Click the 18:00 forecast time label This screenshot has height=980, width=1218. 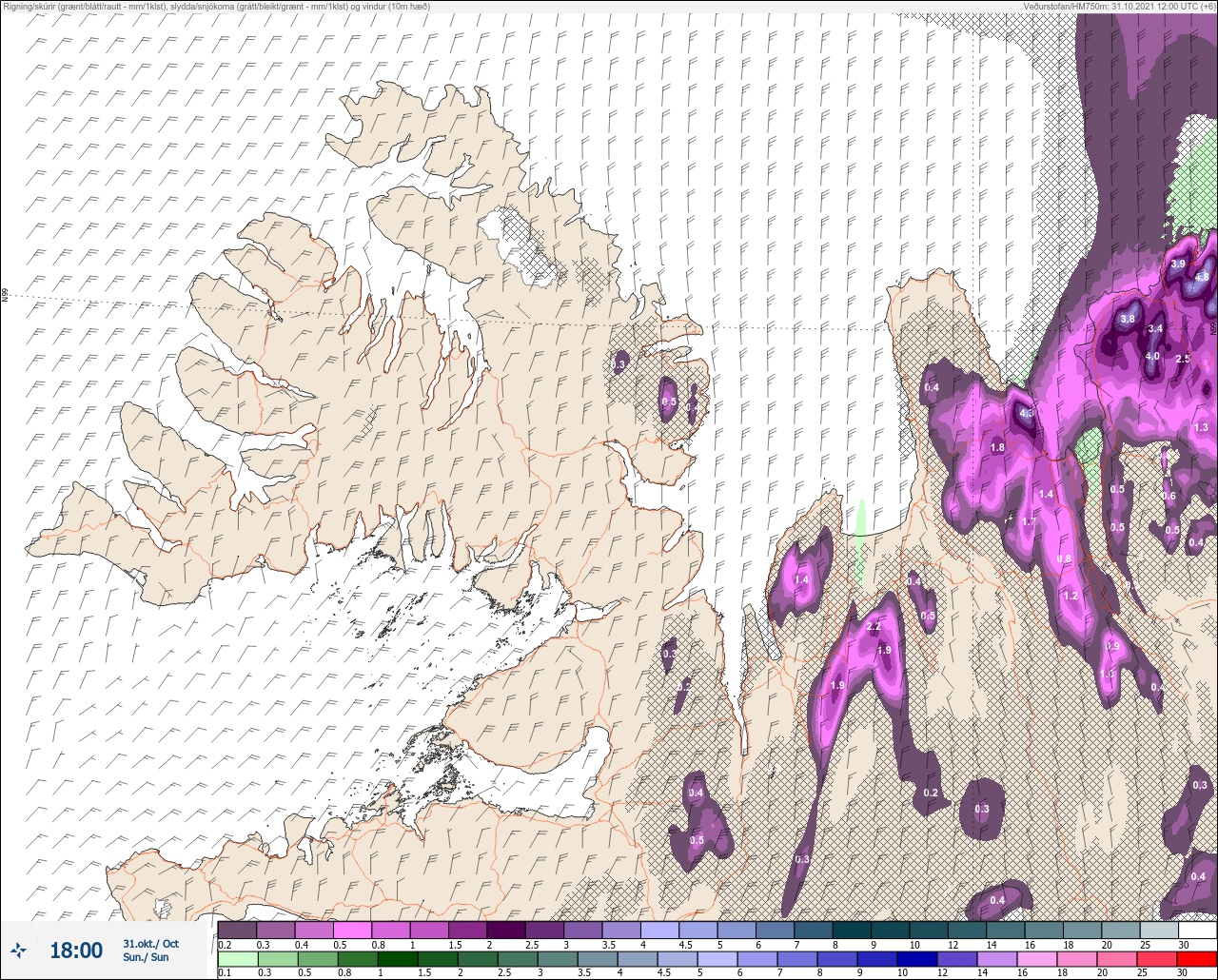(x=75, y=951)
